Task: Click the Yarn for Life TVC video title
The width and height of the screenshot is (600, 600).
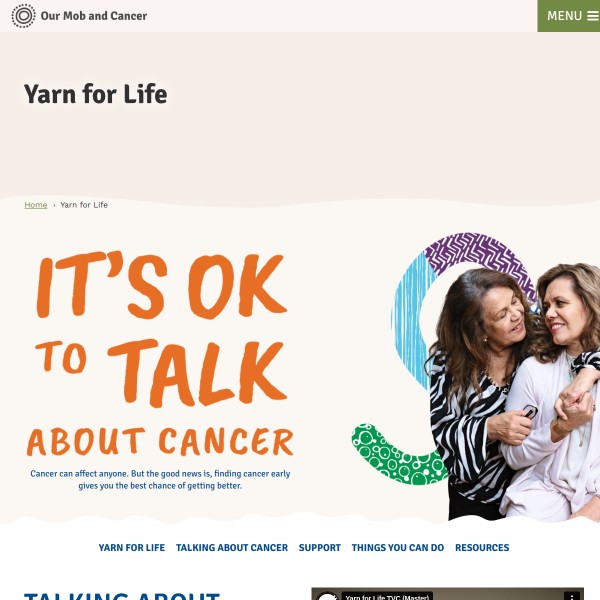Action: coord(387,597)
